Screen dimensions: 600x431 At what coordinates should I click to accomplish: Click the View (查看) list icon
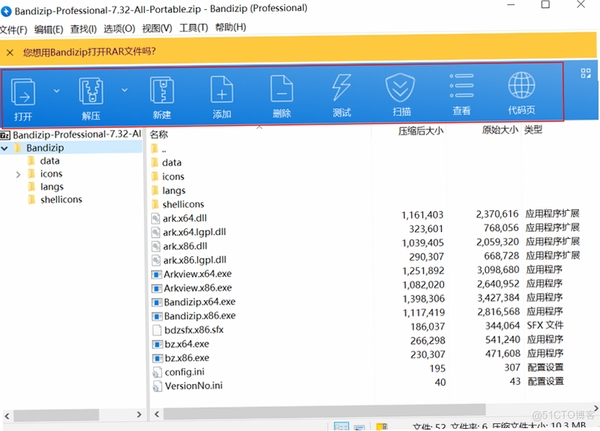pos(461,86)
